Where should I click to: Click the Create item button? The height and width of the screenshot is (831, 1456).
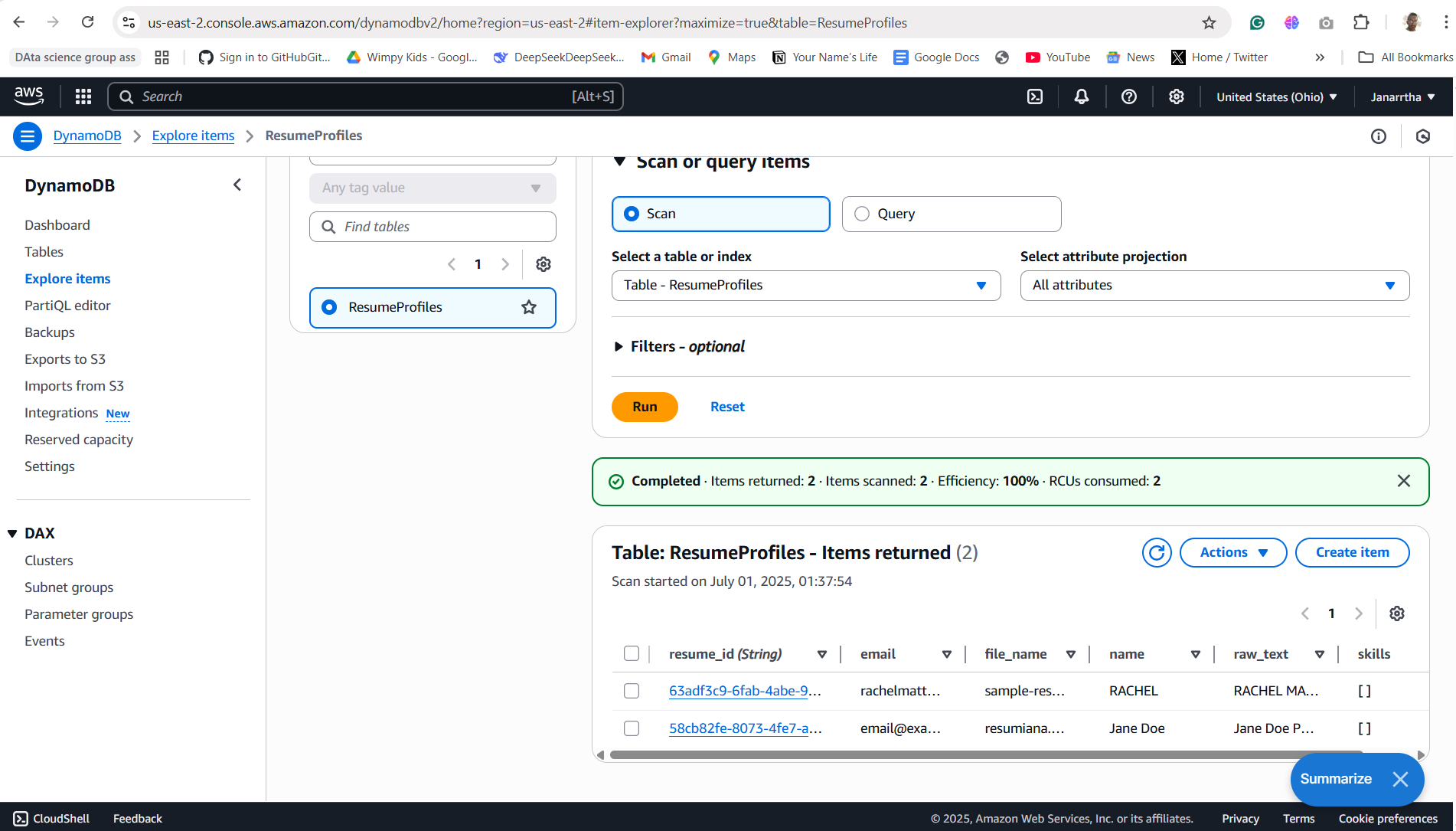(1352, 552)
